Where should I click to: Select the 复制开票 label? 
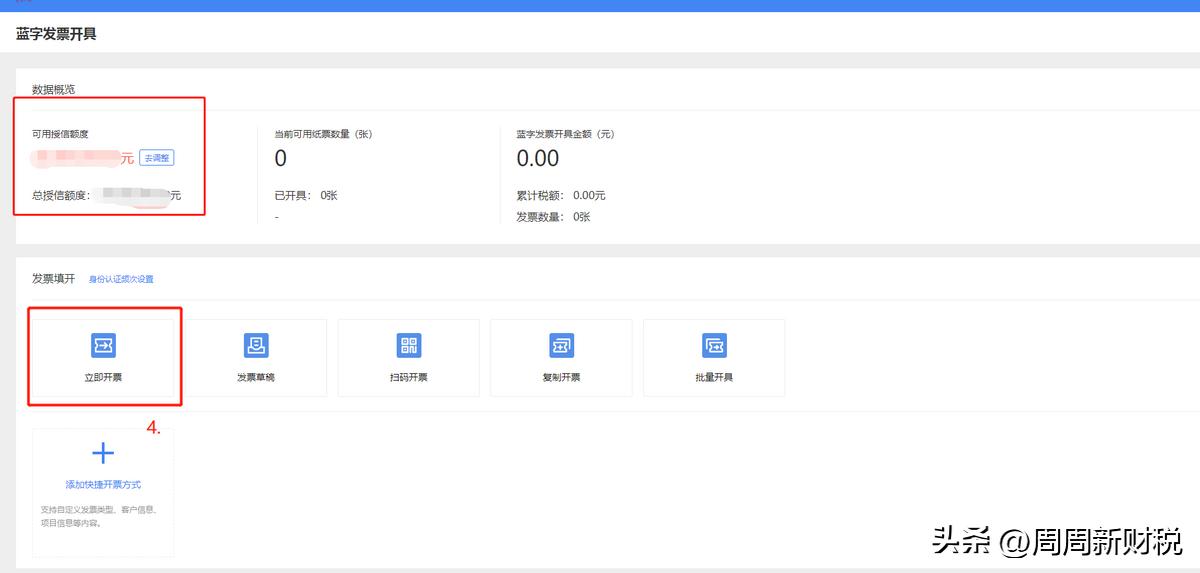coord(561,377)
